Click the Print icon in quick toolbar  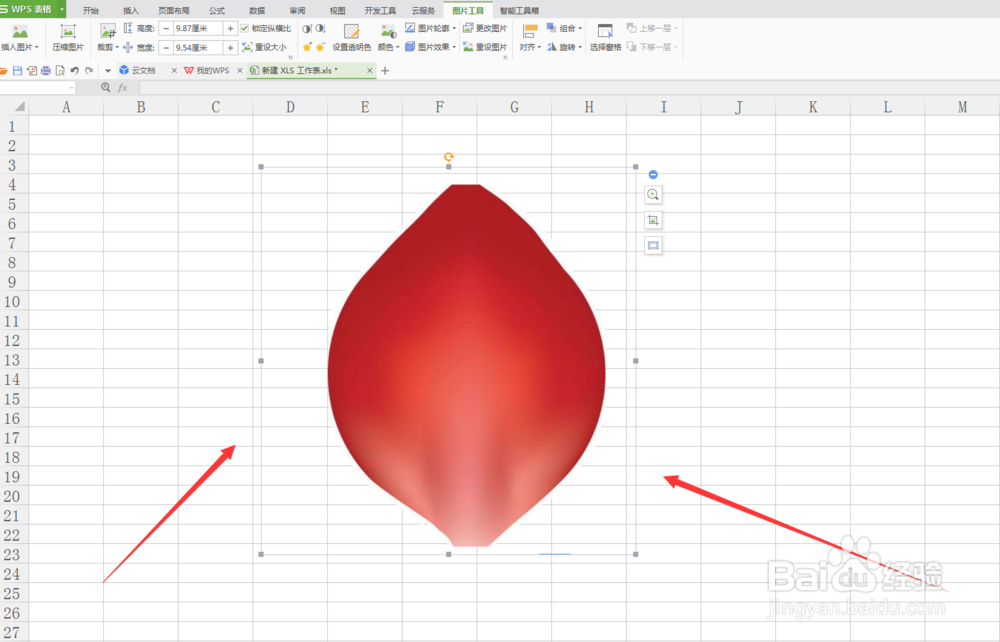point(45,71)
